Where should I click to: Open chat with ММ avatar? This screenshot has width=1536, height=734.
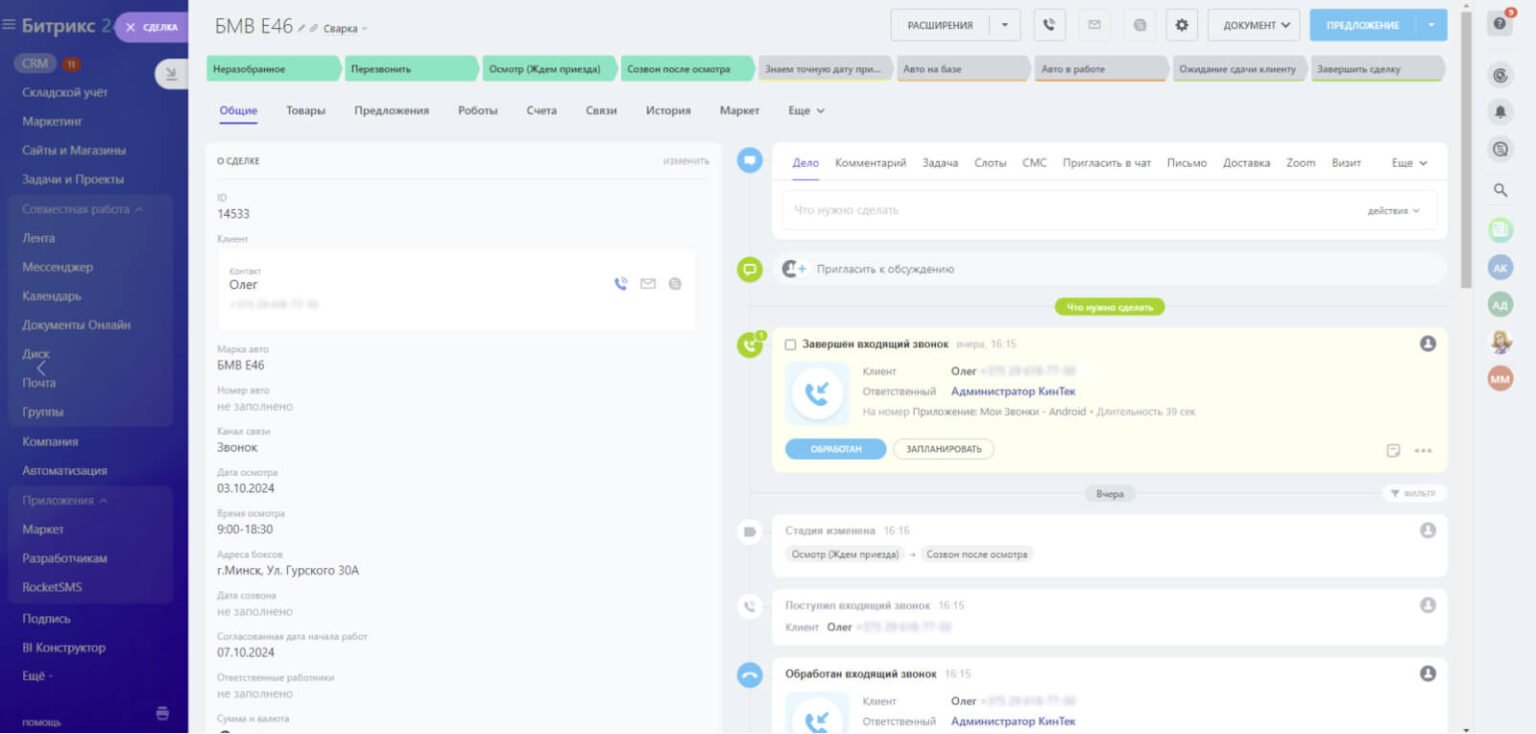point(1500,378)
